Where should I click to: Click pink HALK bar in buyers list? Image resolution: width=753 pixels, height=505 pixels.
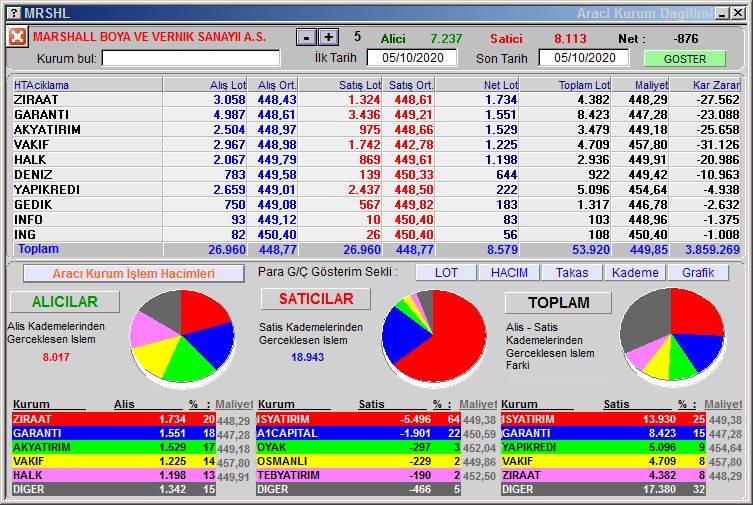[114, 475]
